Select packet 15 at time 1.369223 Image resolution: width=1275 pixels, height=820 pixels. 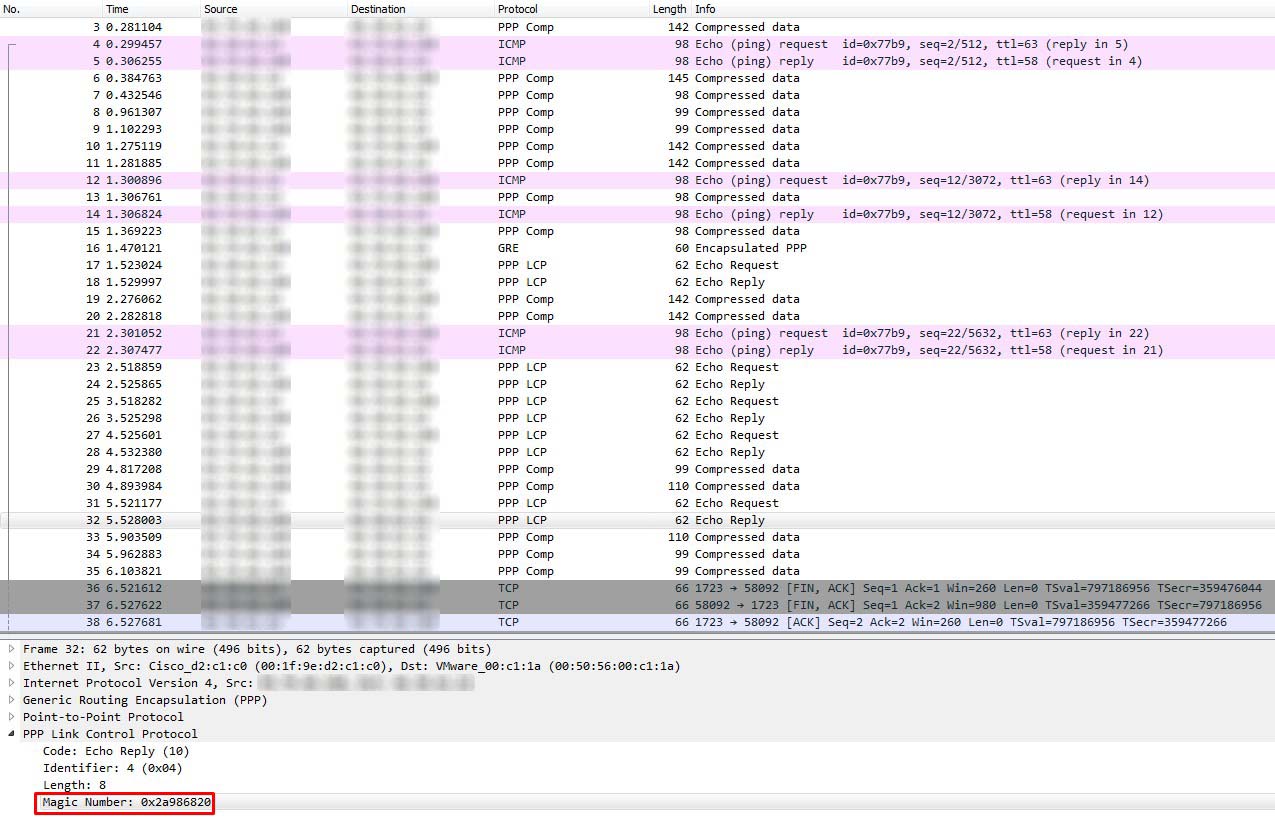[x=637, y=231]
